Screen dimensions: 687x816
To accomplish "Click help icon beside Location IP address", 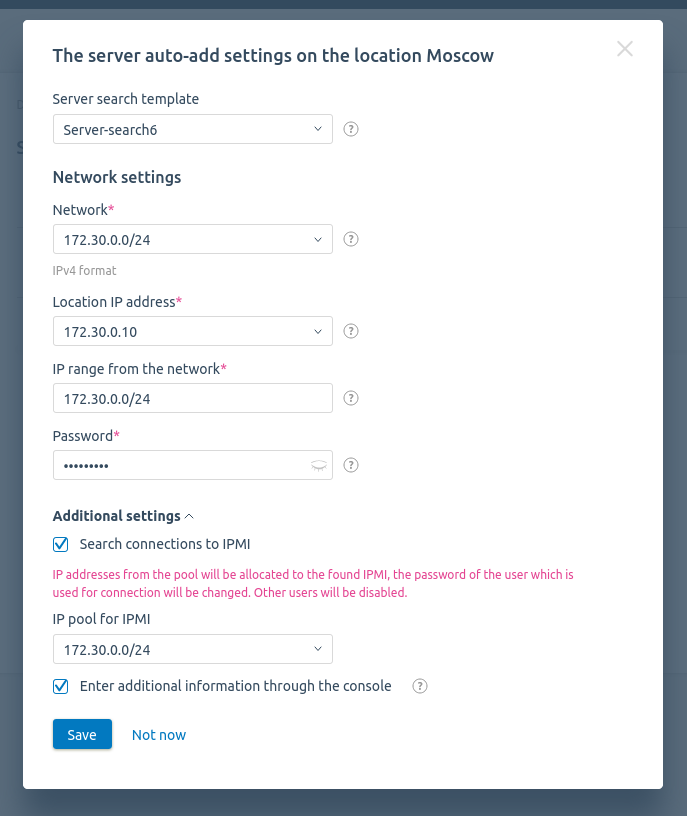I will 351,332.
